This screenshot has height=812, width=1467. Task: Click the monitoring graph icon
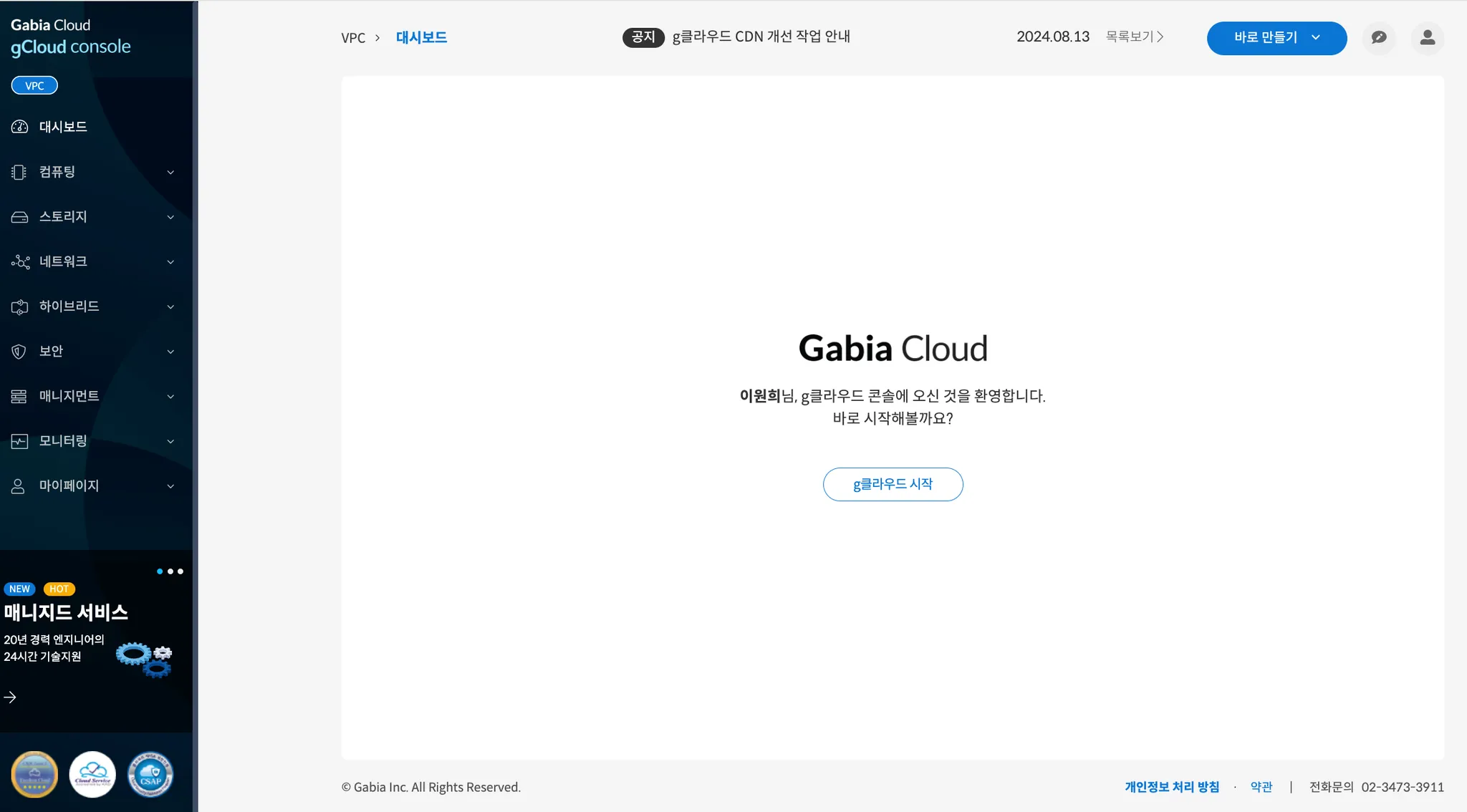coord(19,441)
